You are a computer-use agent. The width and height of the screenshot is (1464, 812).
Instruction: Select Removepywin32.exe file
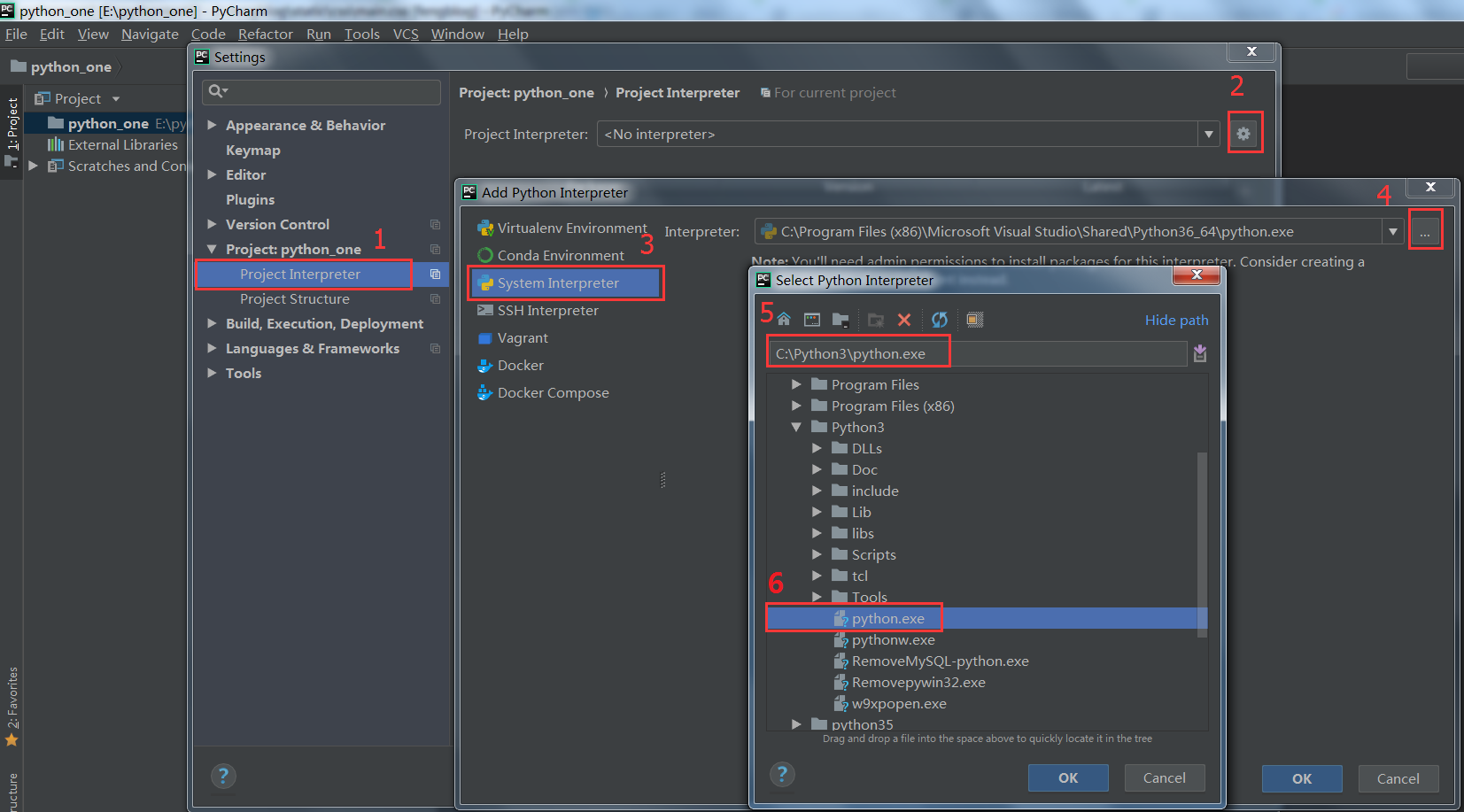click(x=918, y=683)
